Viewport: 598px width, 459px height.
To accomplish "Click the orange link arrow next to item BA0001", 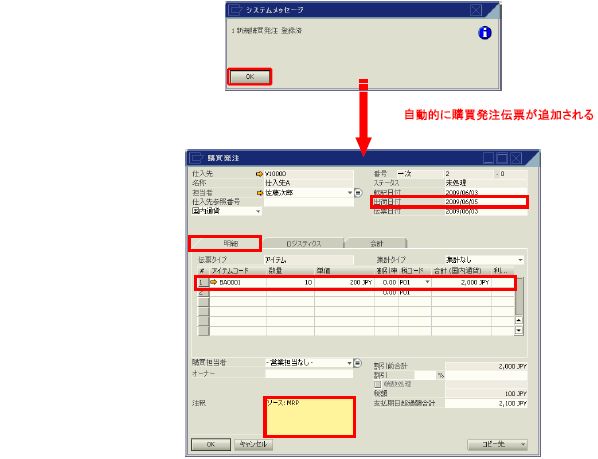I will point(214,282).
